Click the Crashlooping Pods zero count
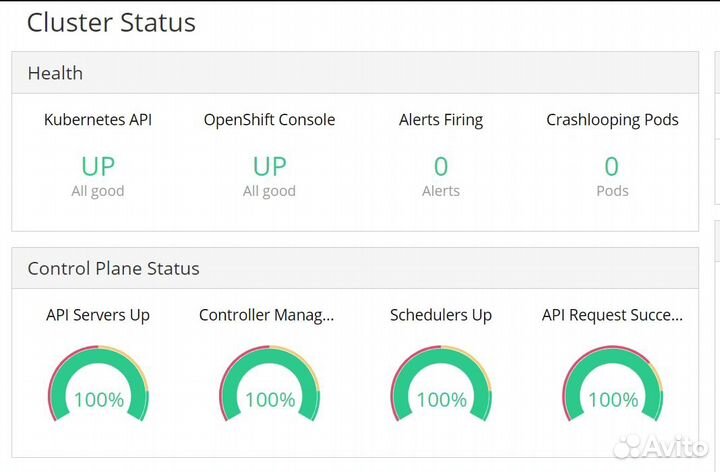Image resolution: width=720 pixels, height=472 pixels. 612,165
